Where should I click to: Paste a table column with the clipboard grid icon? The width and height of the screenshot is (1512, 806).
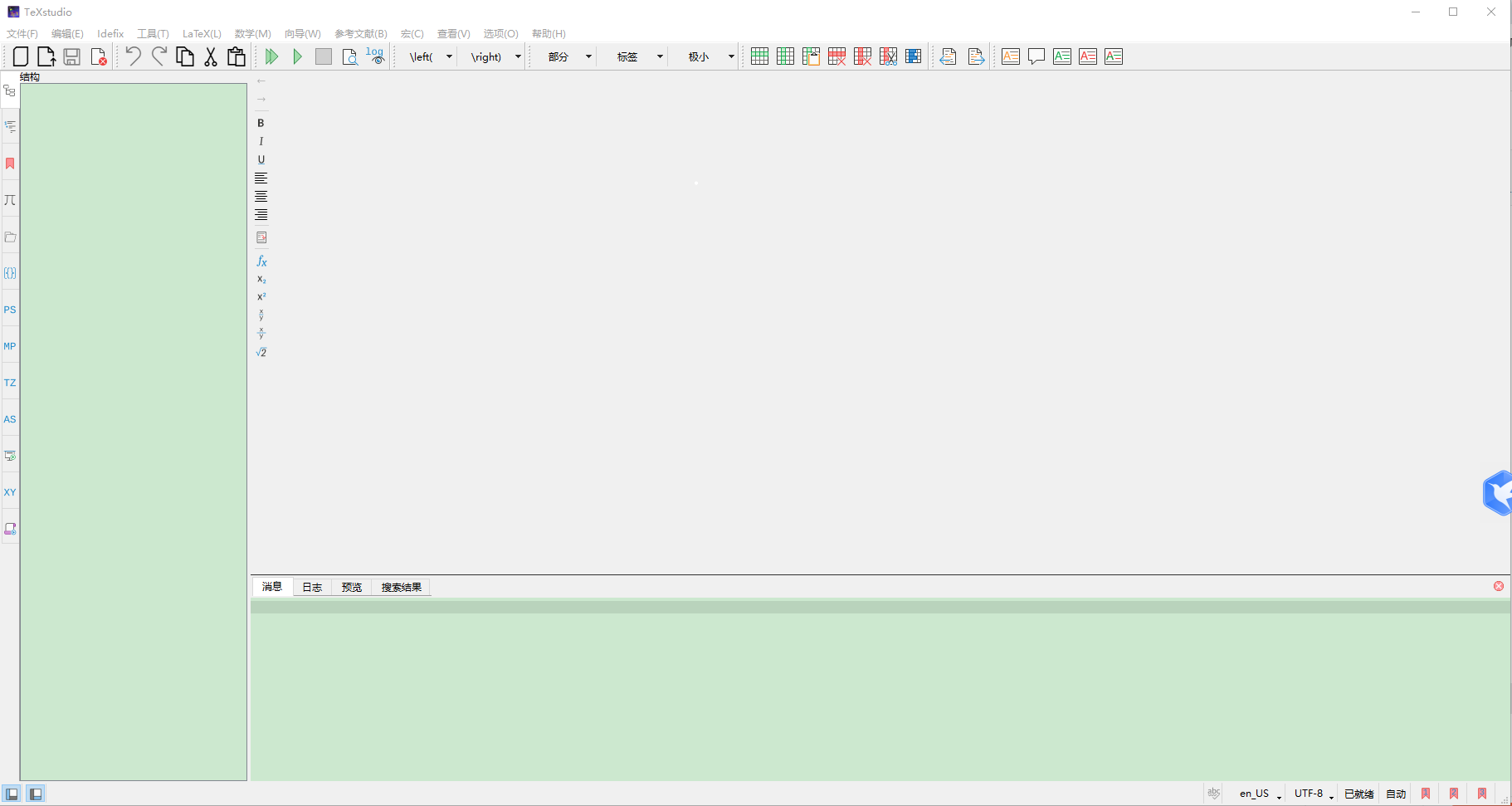pyautogui.click(x=811, y=56)
